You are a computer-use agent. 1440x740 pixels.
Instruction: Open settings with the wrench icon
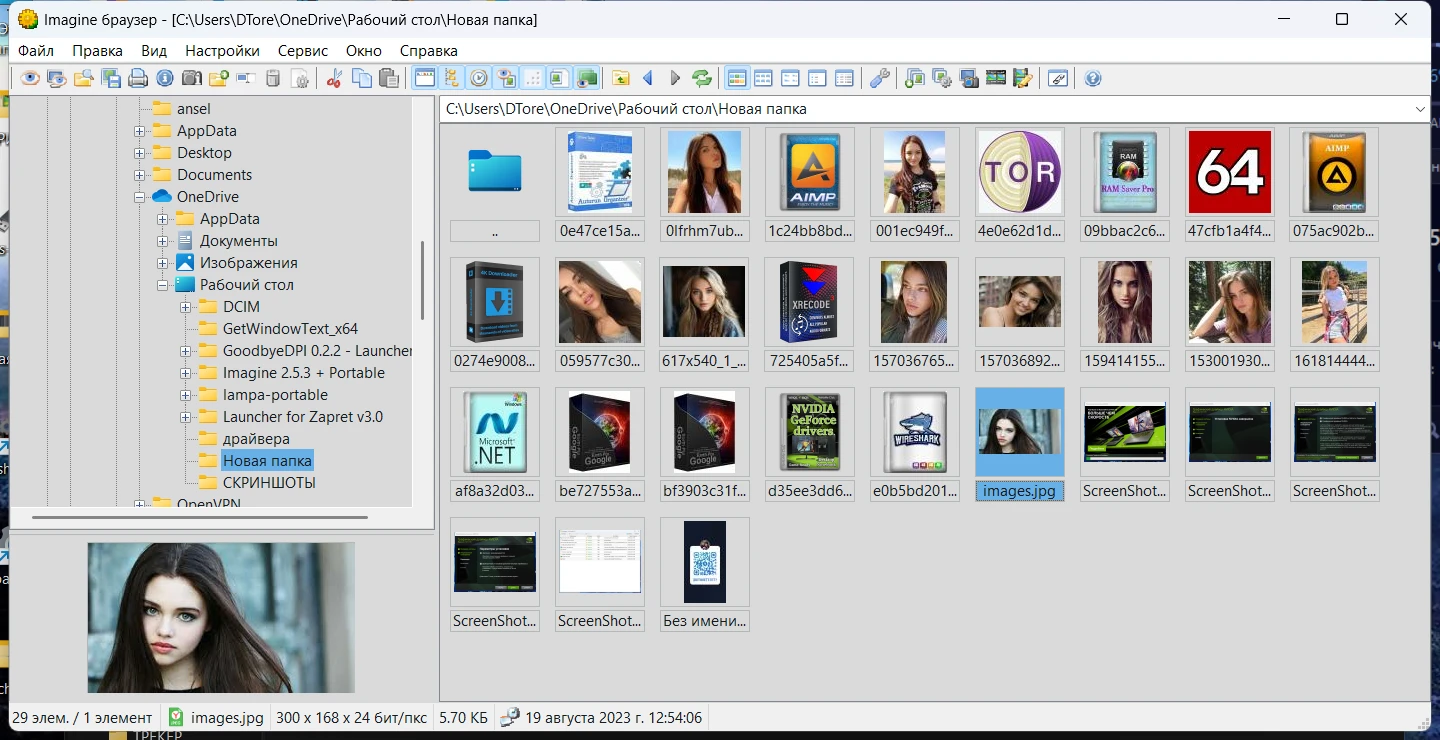tap(880, 78)
